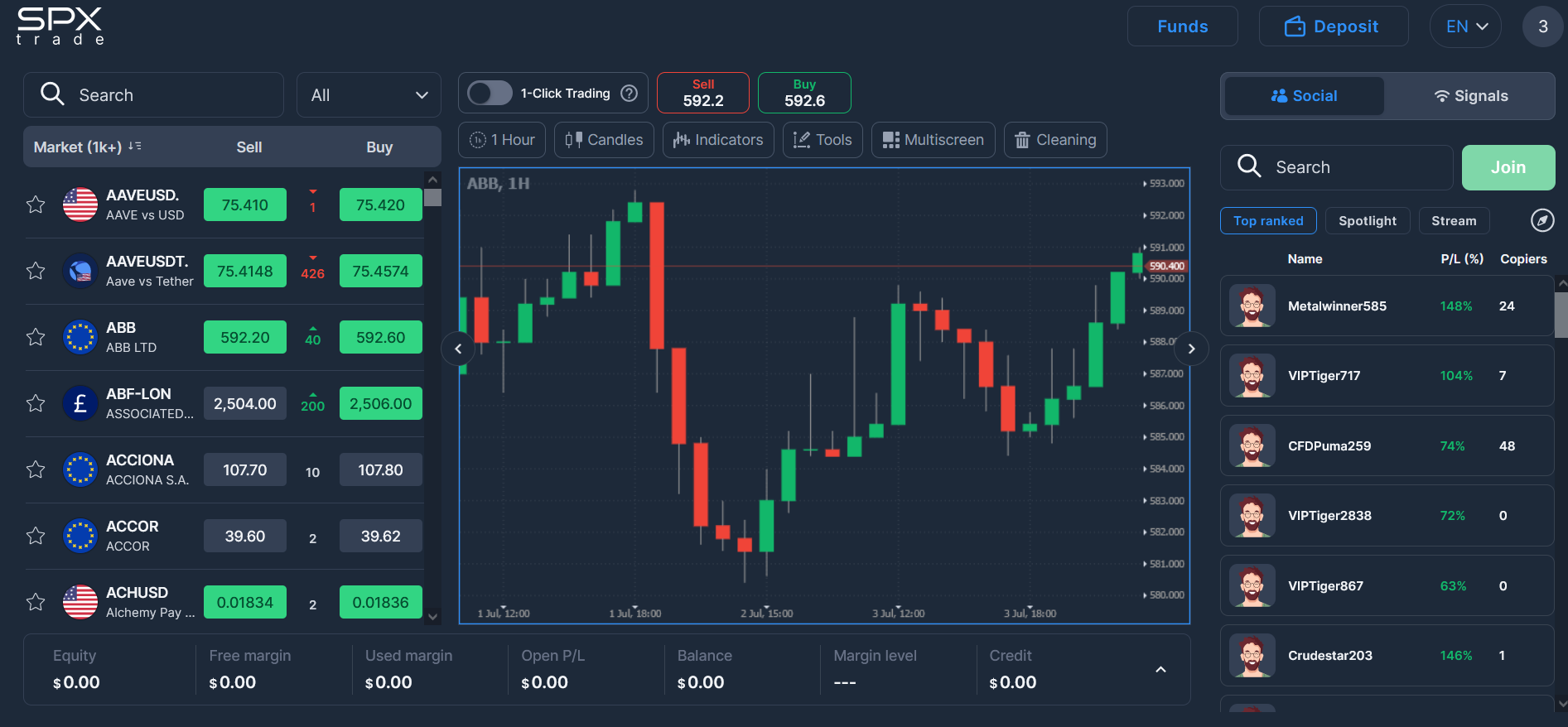Viewport: 1568px width, 727px height.
Task: Star ABB as favorite
Action: point(36,337)
